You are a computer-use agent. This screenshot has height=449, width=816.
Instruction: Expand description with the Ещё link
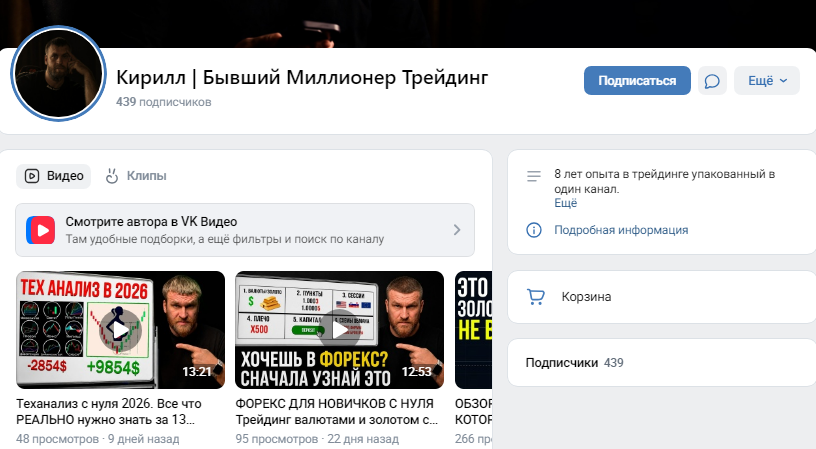[565, 203]
